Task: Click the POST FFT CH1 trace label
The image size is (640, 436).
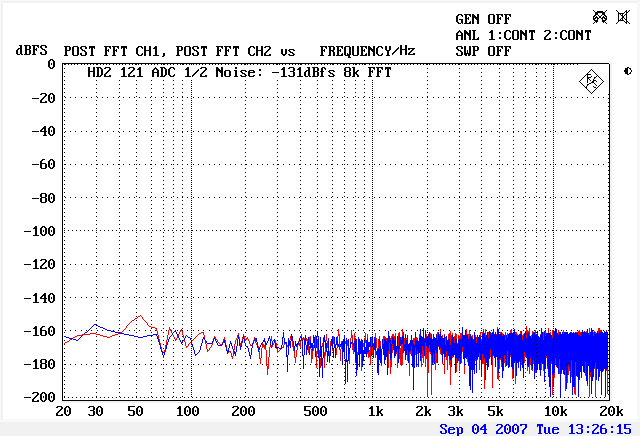Action: click(111, 51)
